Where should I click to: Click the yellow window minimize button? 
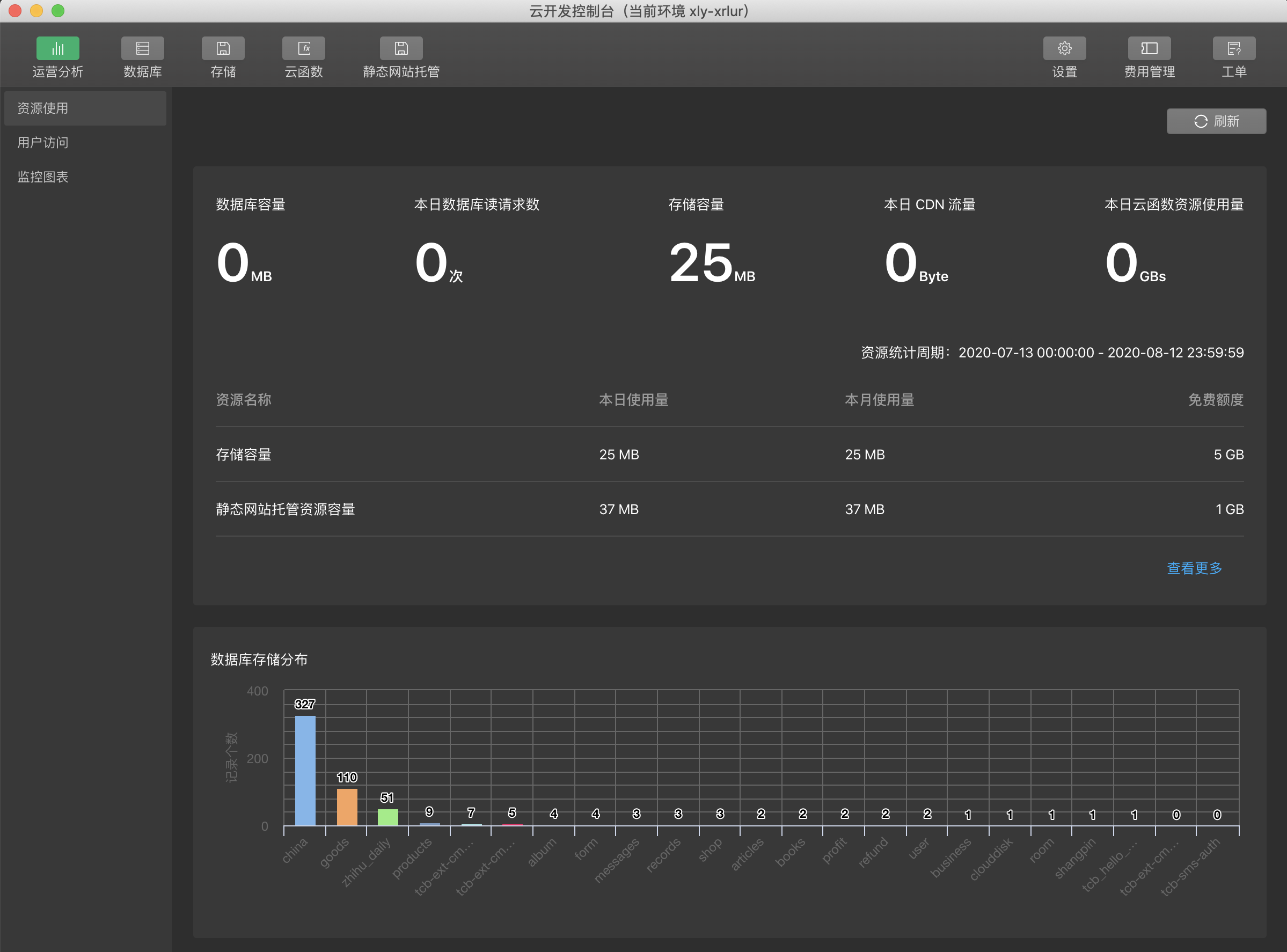click(x=36, y=10)
